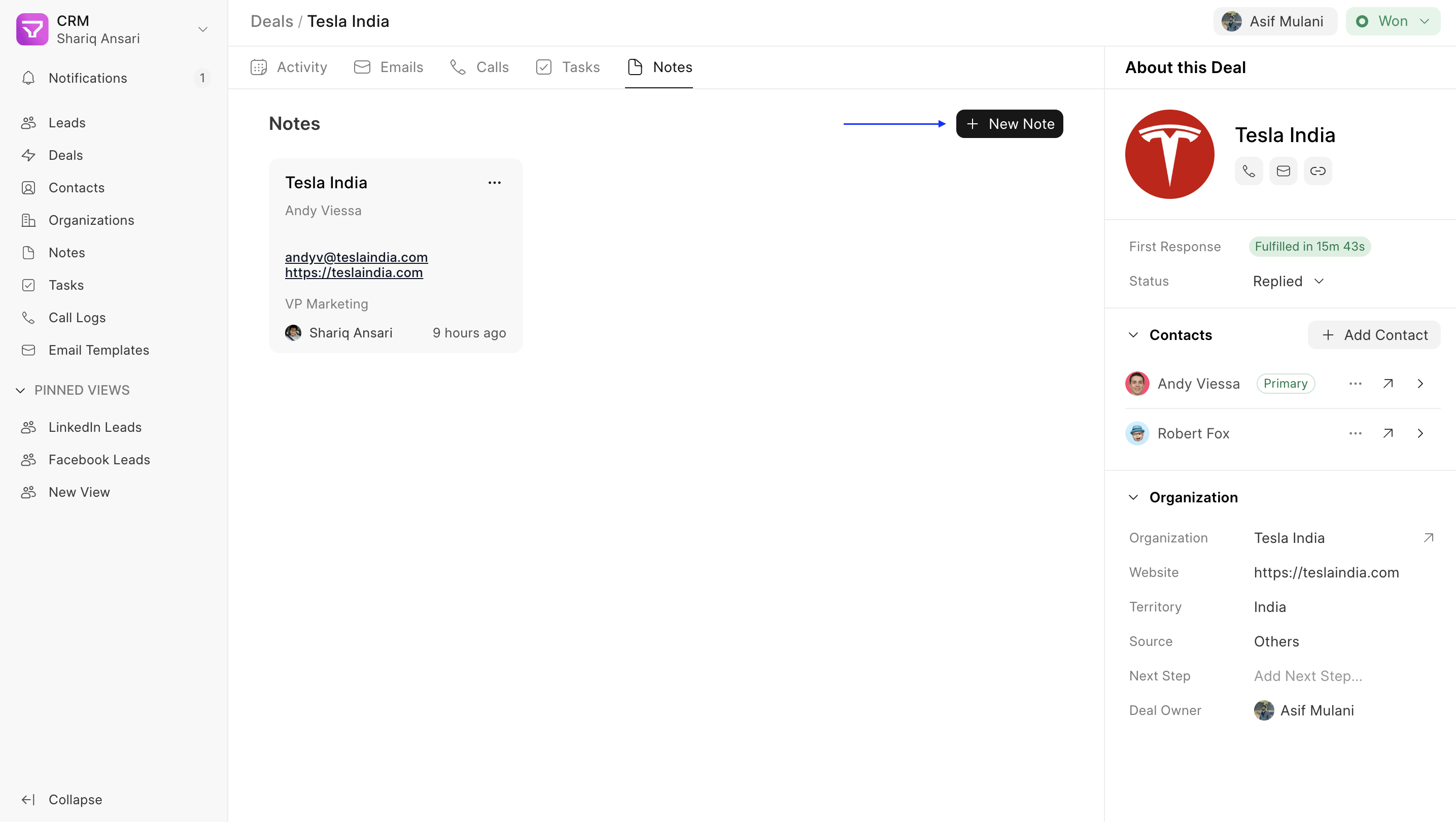Open Email Templates in the sidebar

[x=114, y=350]
